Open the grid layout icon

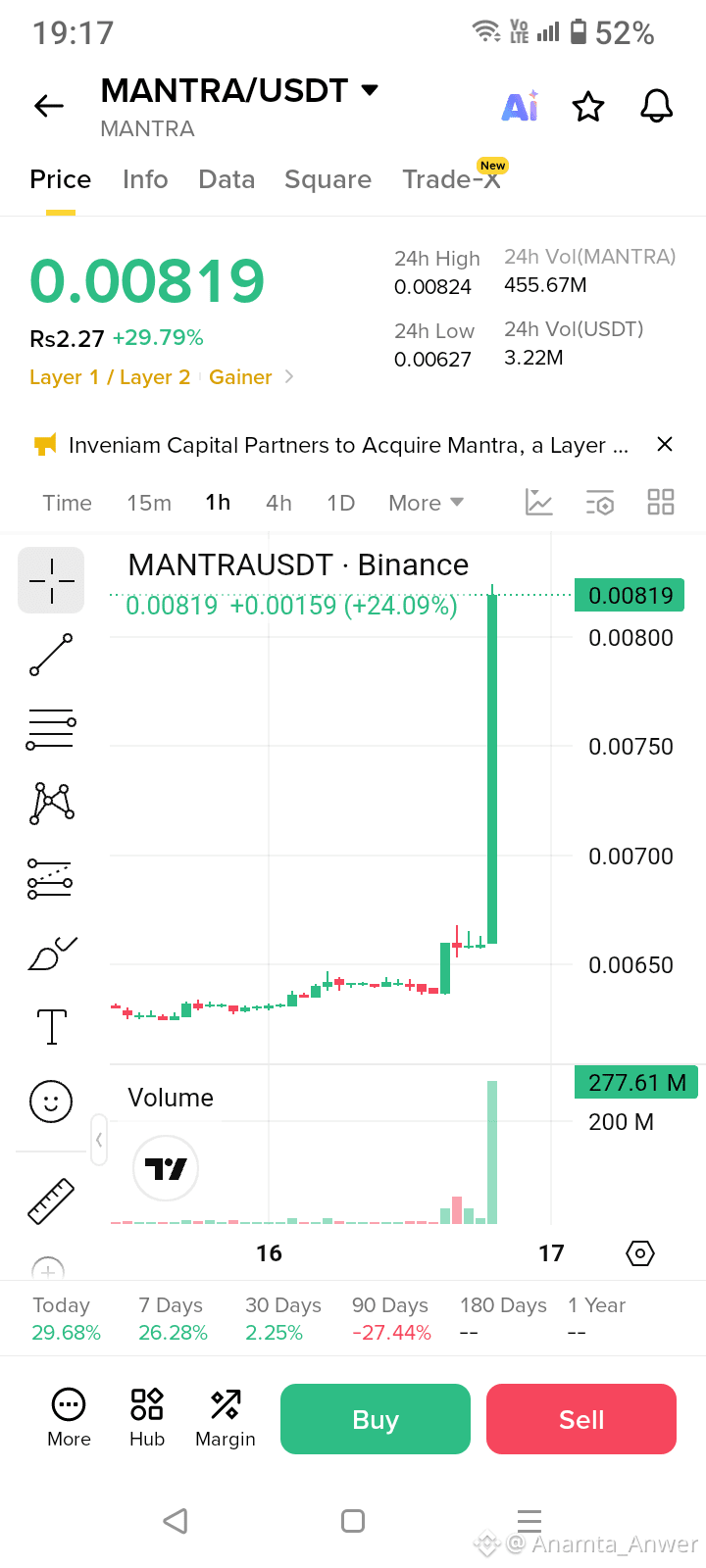click(x=661, y=502)
